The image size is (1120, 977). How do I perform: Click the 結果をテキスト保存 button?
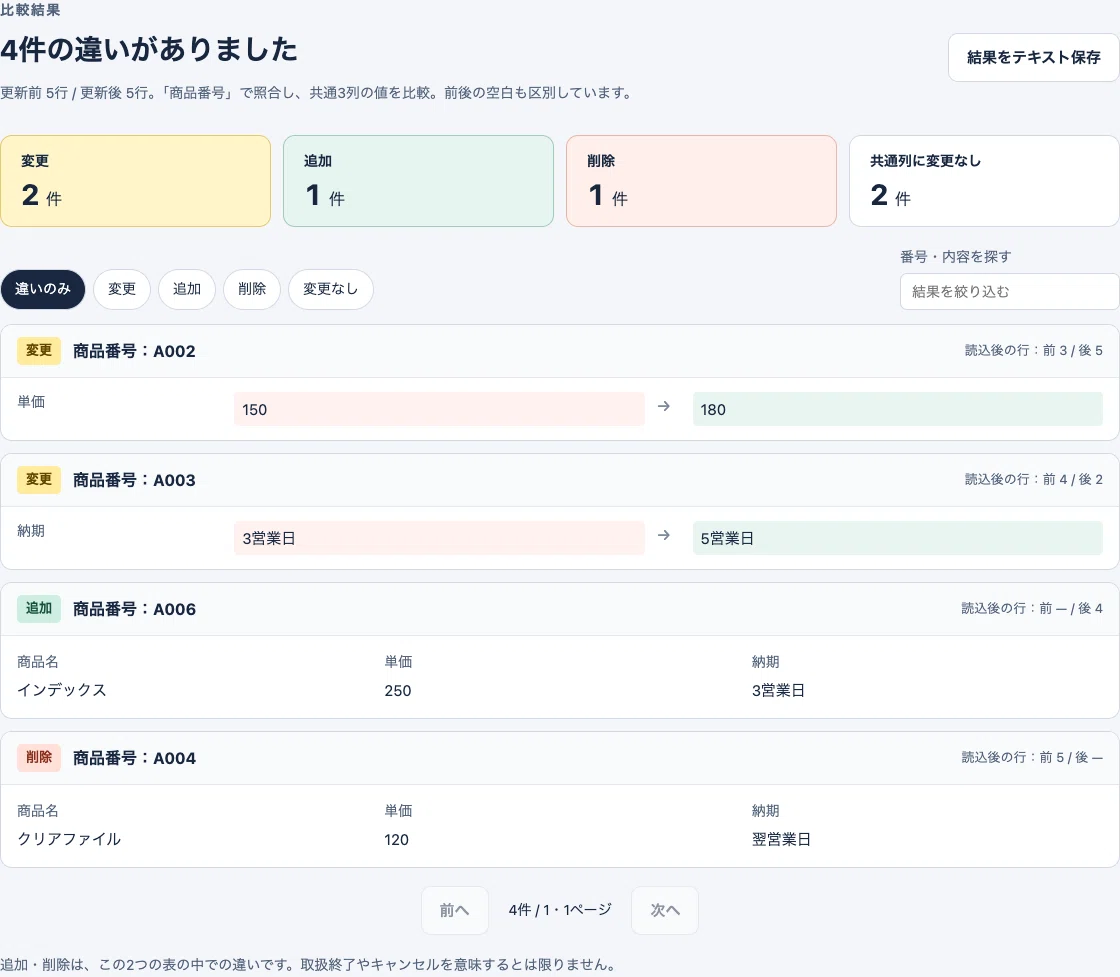(x=1033, y=57)
